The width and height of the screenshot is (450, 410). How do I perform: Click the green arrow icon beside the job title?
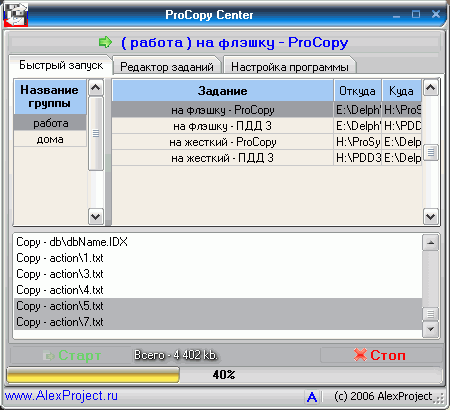106,42
